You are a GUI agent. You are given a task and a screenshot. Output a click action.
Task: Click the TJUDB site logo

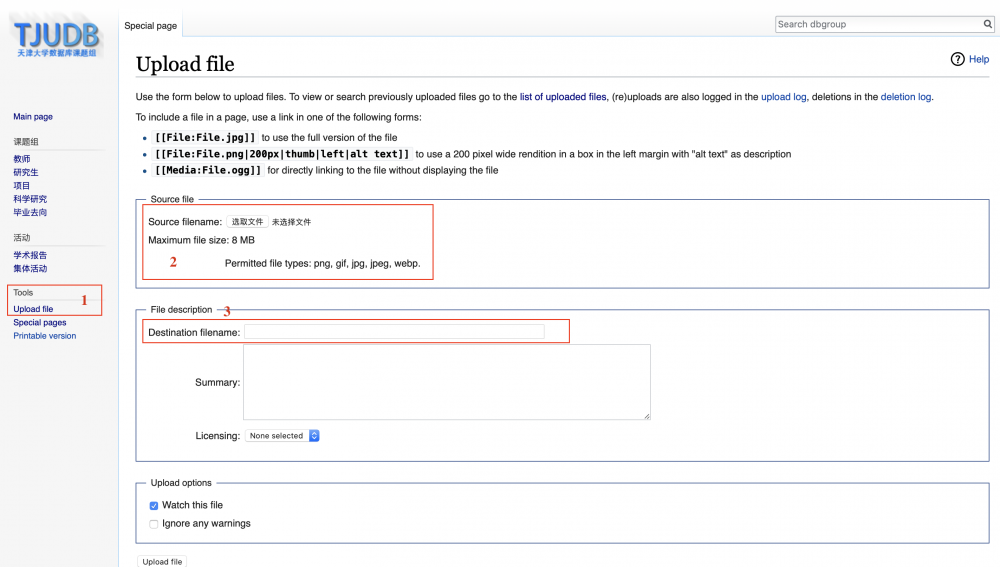[x=57, y=40]
